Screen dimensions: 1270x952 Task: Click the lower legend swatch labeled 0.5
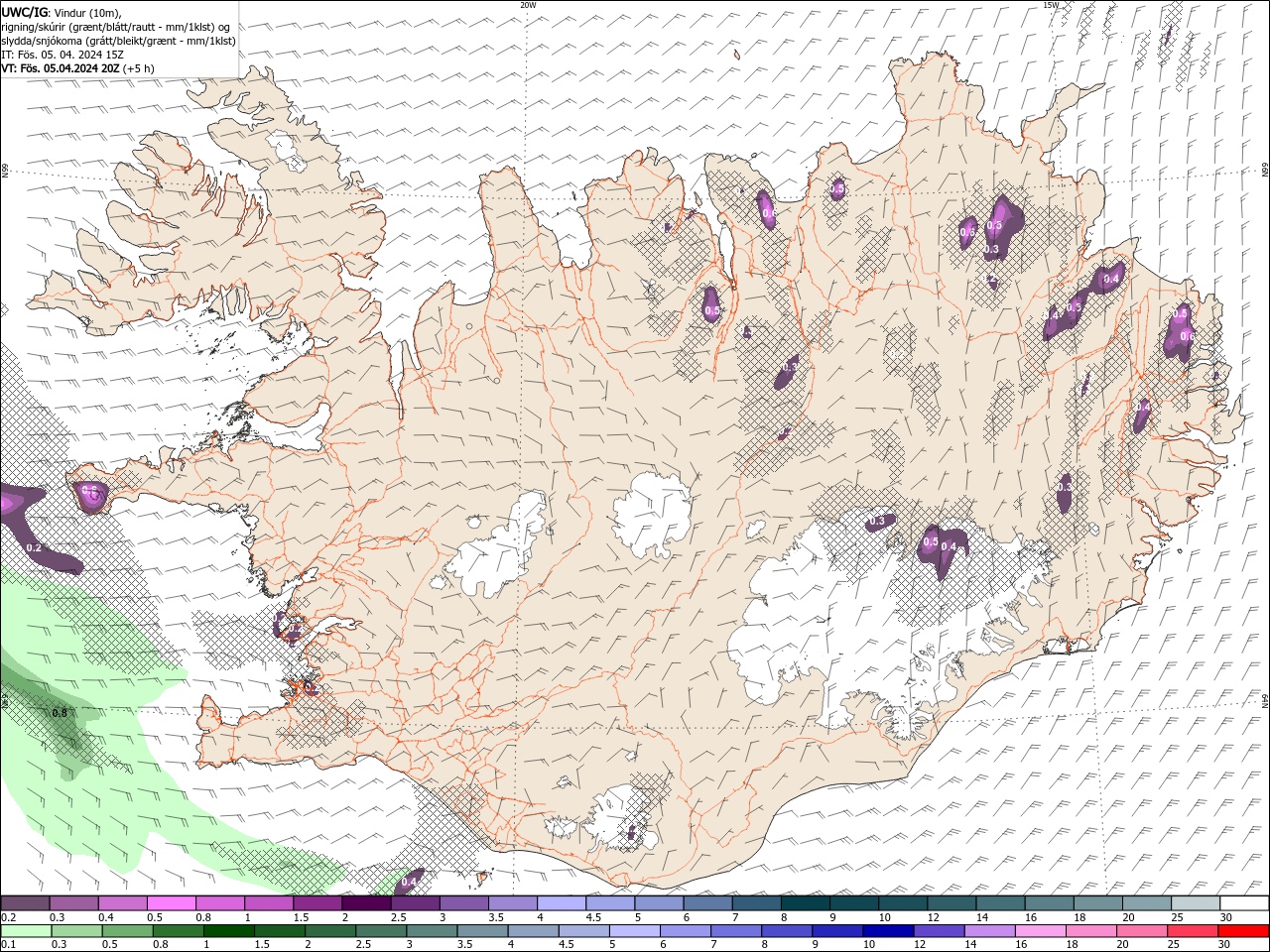coord(127,931)
